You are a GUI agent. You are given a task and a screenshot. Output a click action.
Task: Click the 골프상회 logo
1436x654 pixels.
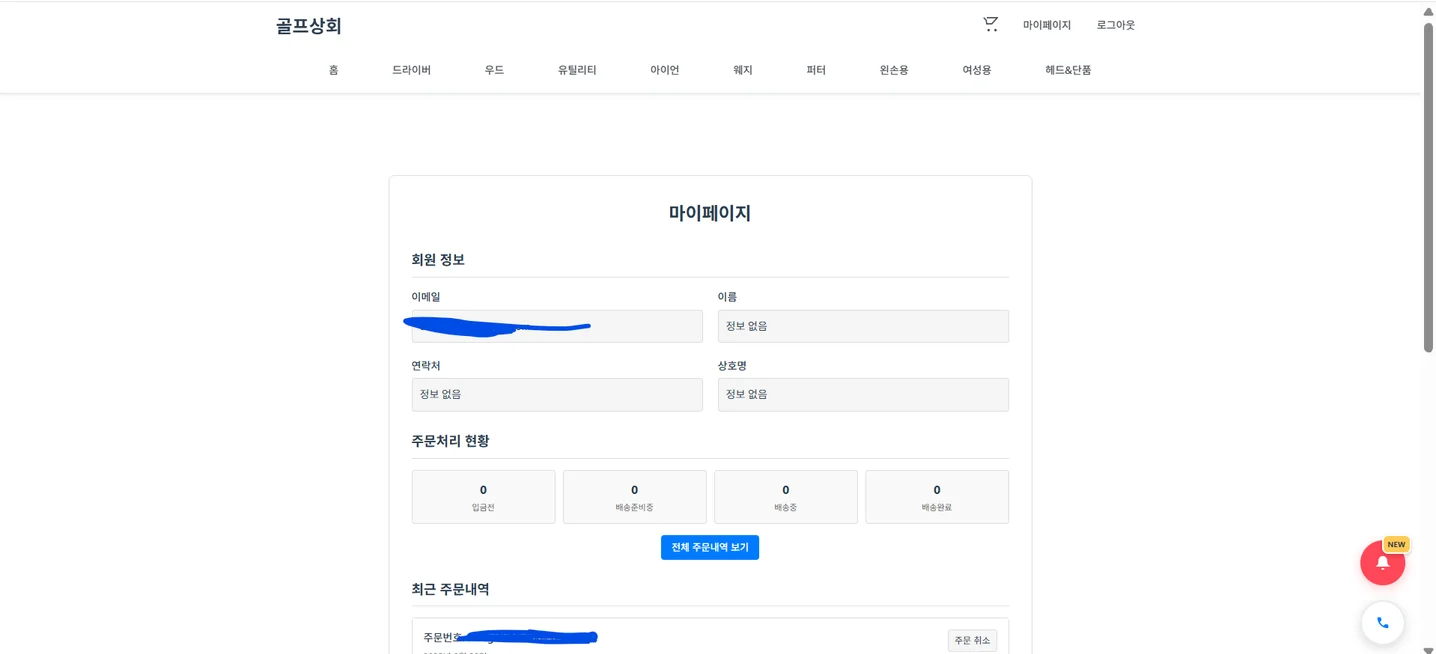pyautogui.click(x=308, y=25)
